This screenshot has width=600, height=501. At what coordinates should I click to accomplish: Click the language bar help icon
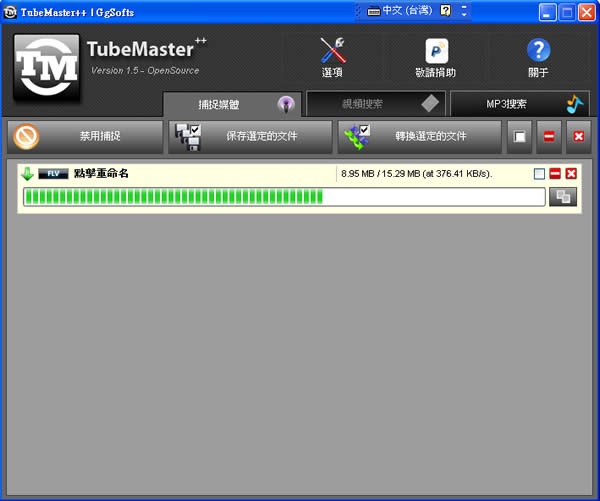[445, 10]
